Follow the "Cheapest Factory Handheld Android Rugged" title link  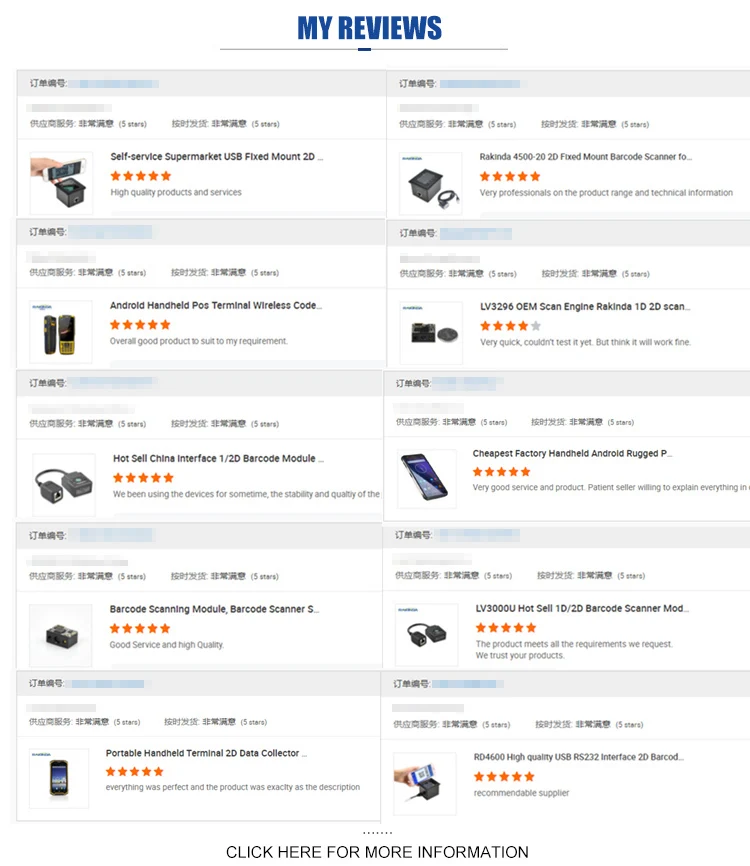click(x=572, y=454)
